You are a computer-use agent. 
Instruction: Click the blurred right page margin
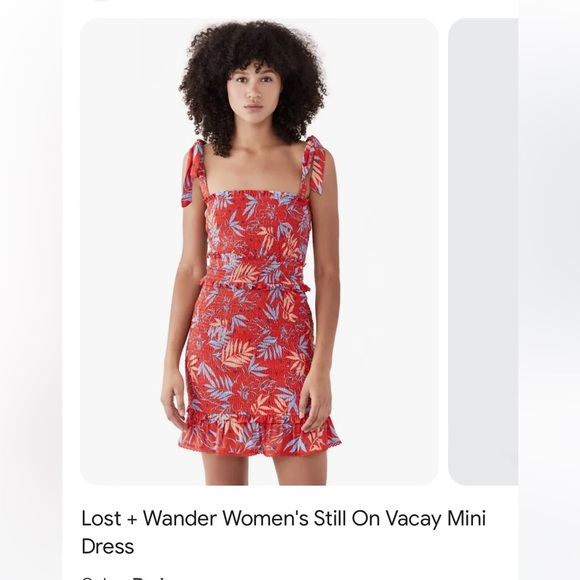coord(549,290)
